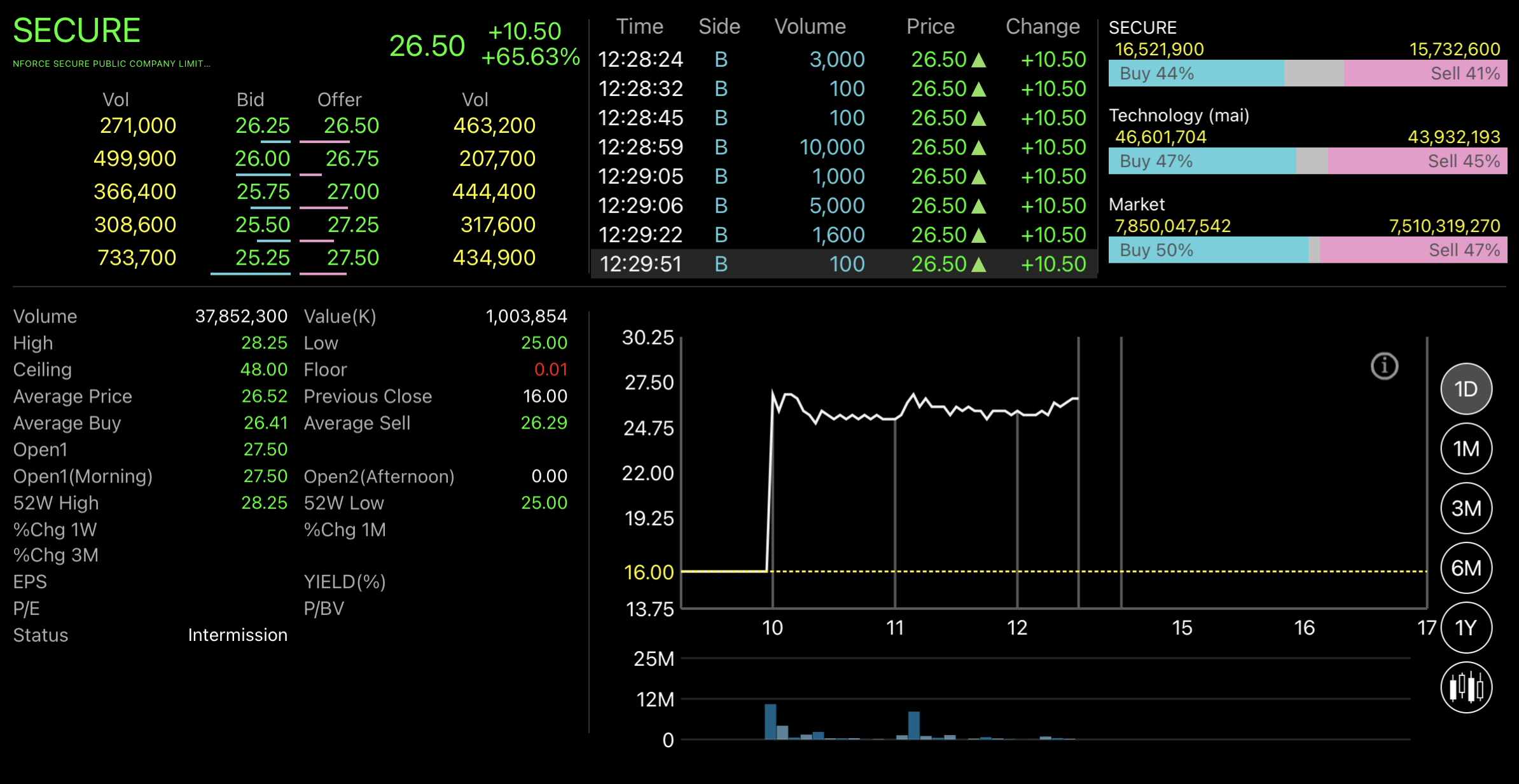Select offer price 27.00

[352, 191]
